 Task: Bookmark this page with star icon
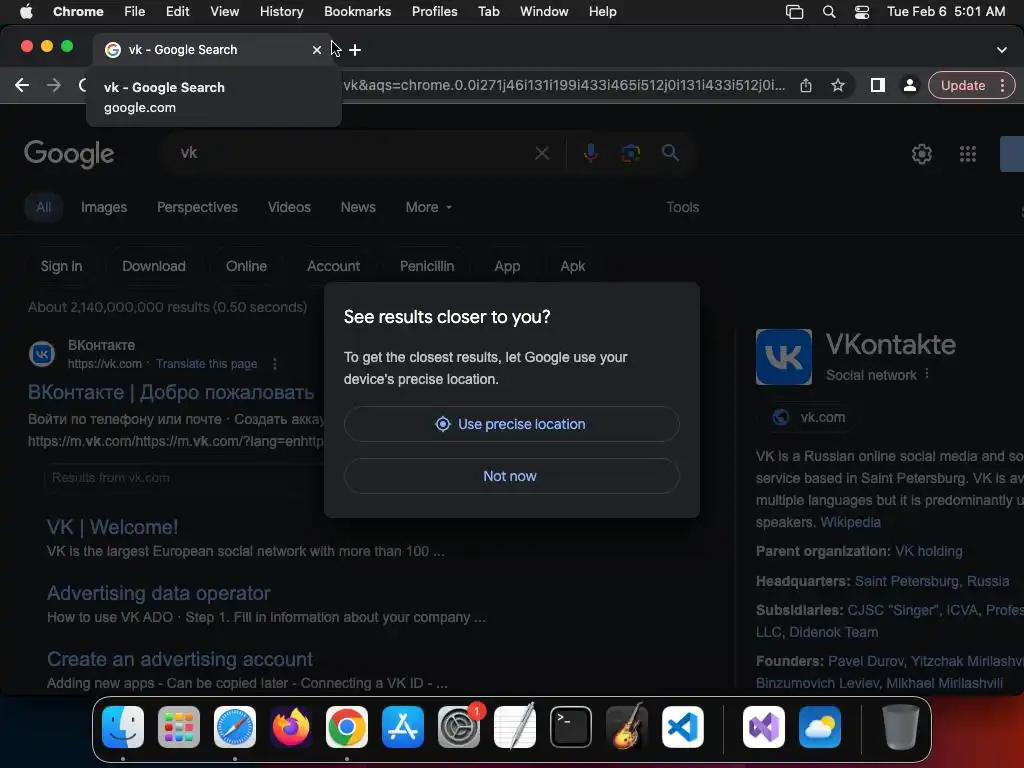pos(838,86)
